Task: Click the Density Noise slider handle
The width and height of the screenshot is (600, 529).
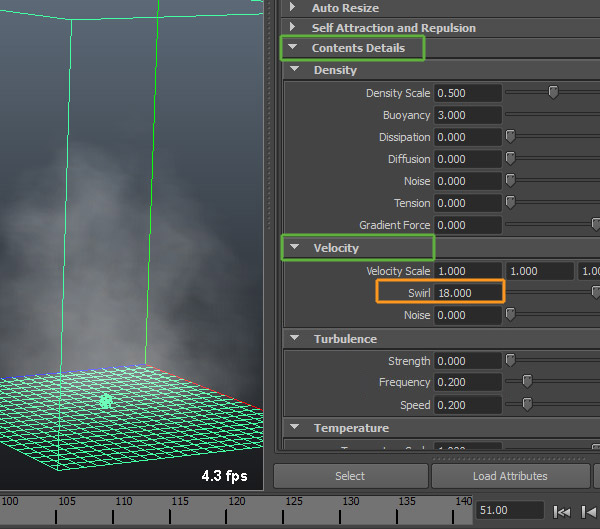Action: tap(510, 180)
